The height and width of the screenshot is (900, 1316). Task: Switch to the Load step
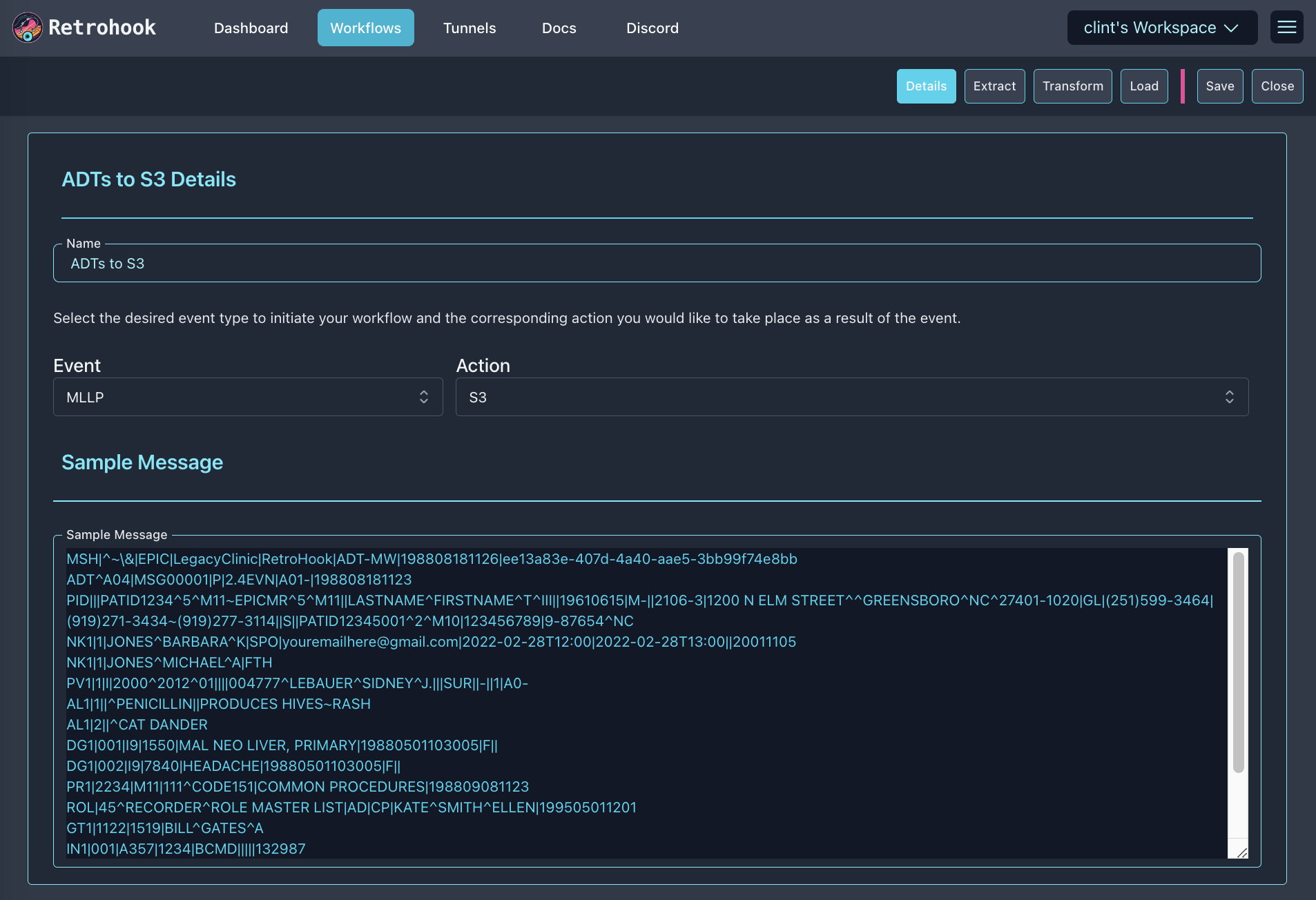[x=1143, y=86]
